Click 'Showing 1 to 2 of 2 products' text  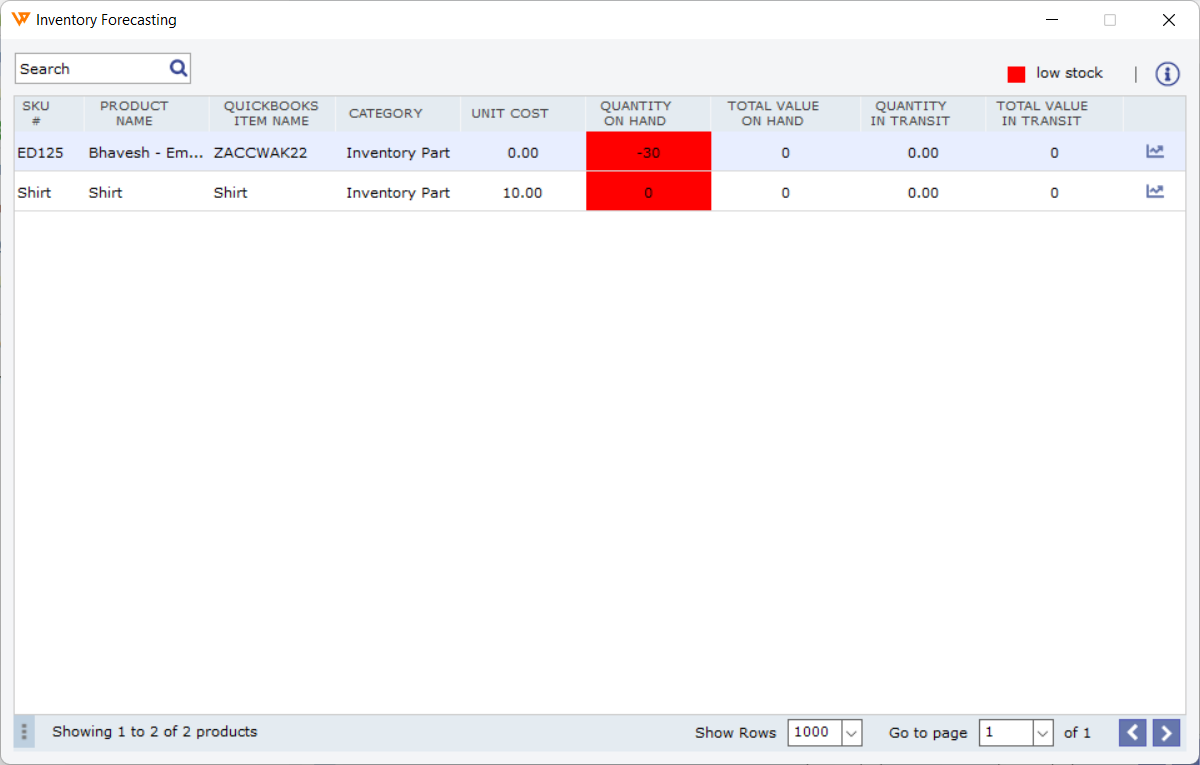[x=155, y=732]
